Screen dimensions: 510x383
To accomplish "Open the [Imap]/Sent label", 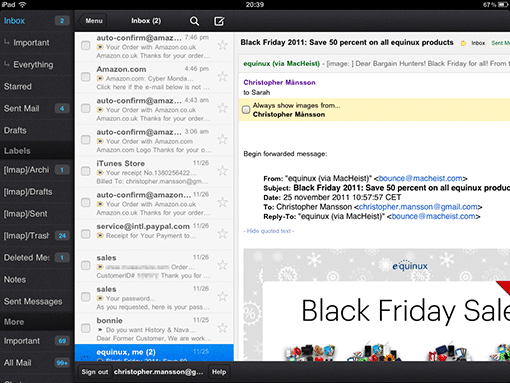I will [x=37, y=214].
